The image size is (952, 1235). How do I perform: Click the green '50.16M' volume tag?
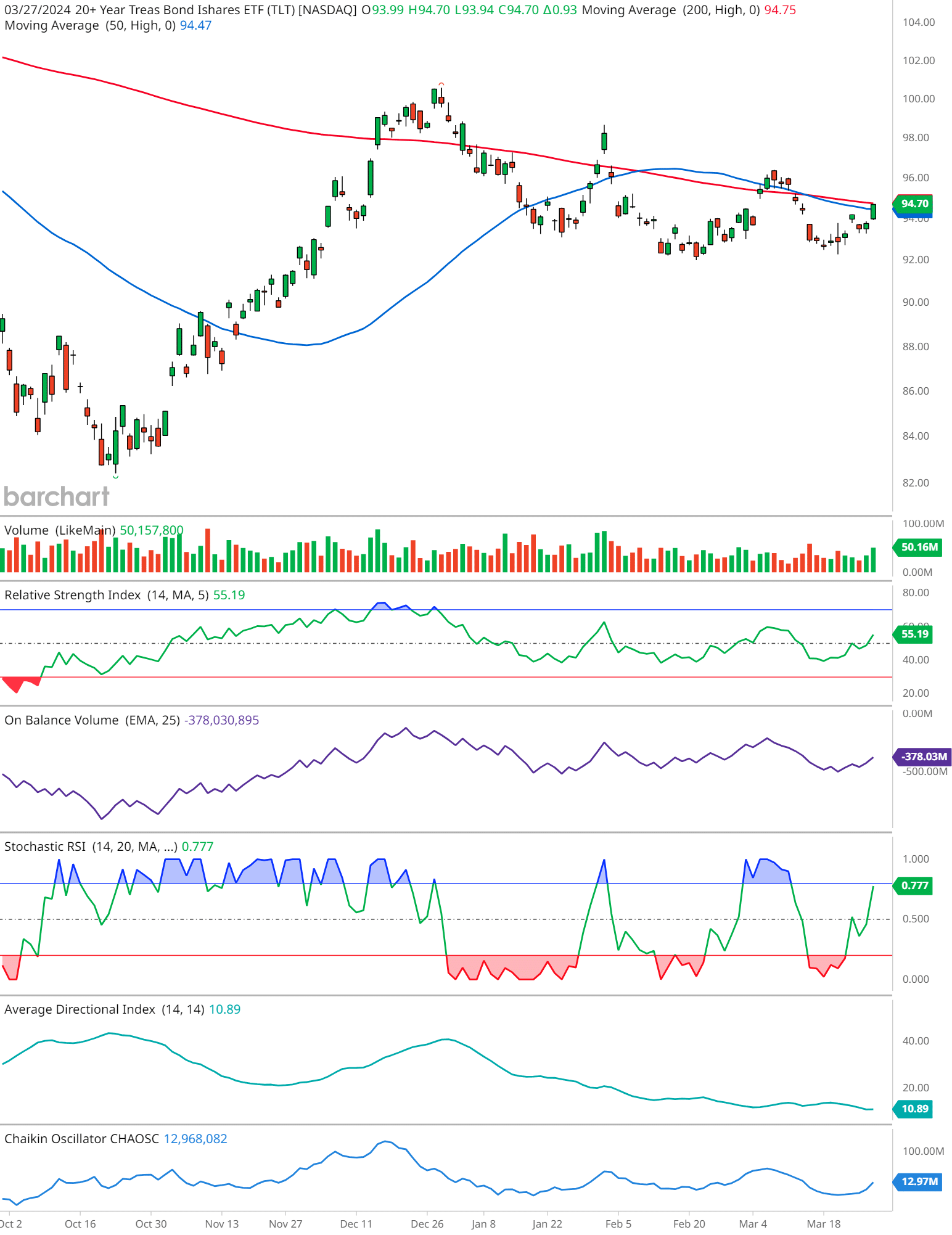tap(918, 547)
